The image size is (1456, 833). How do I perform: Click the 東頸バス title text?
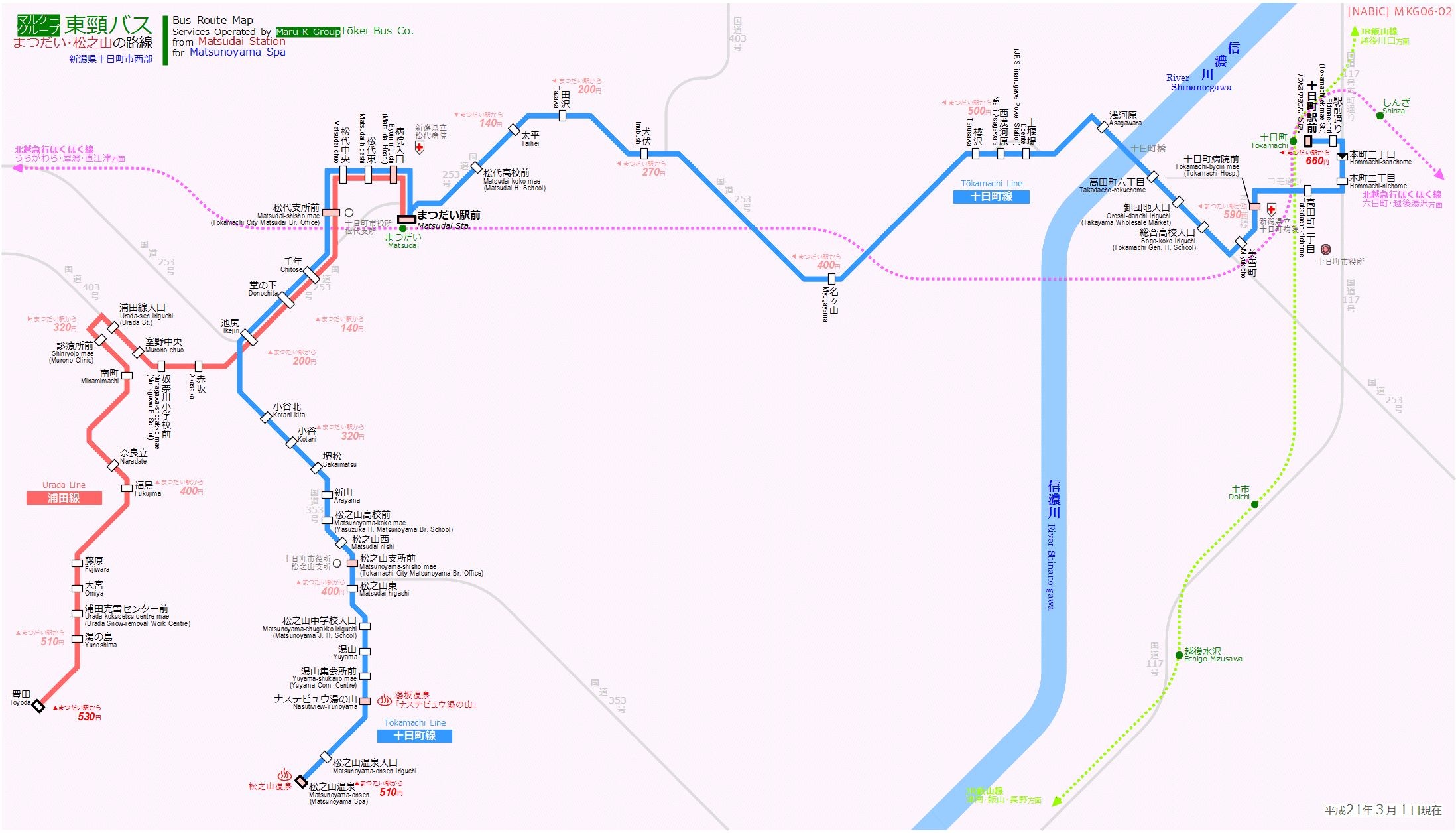(109, 25)
